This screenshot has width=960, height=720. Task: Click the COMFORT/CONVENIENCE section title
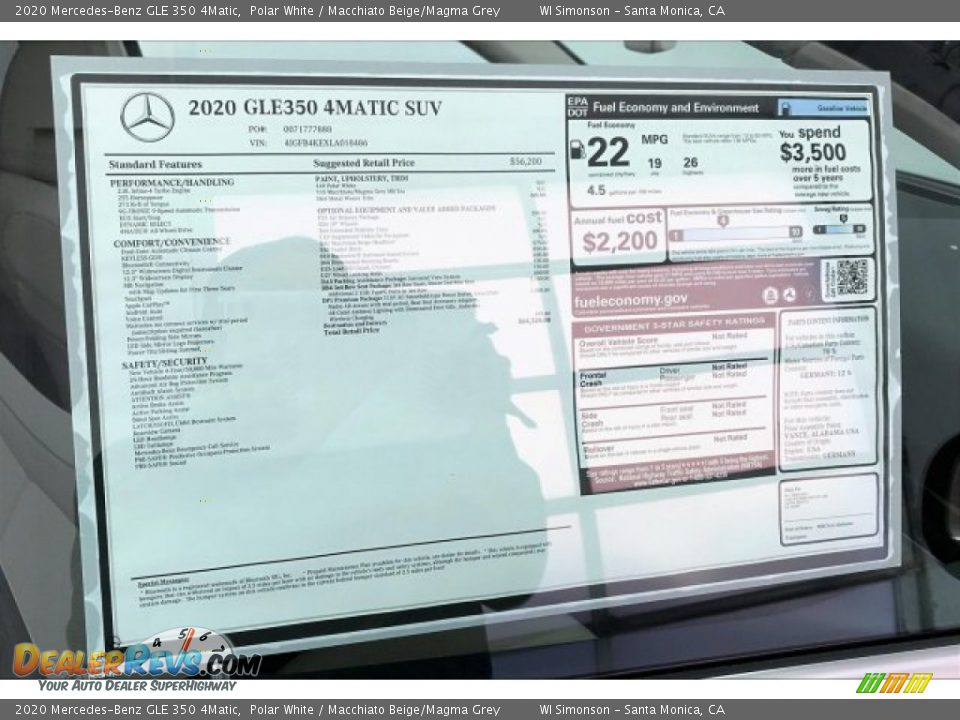[x=172, y=242]
